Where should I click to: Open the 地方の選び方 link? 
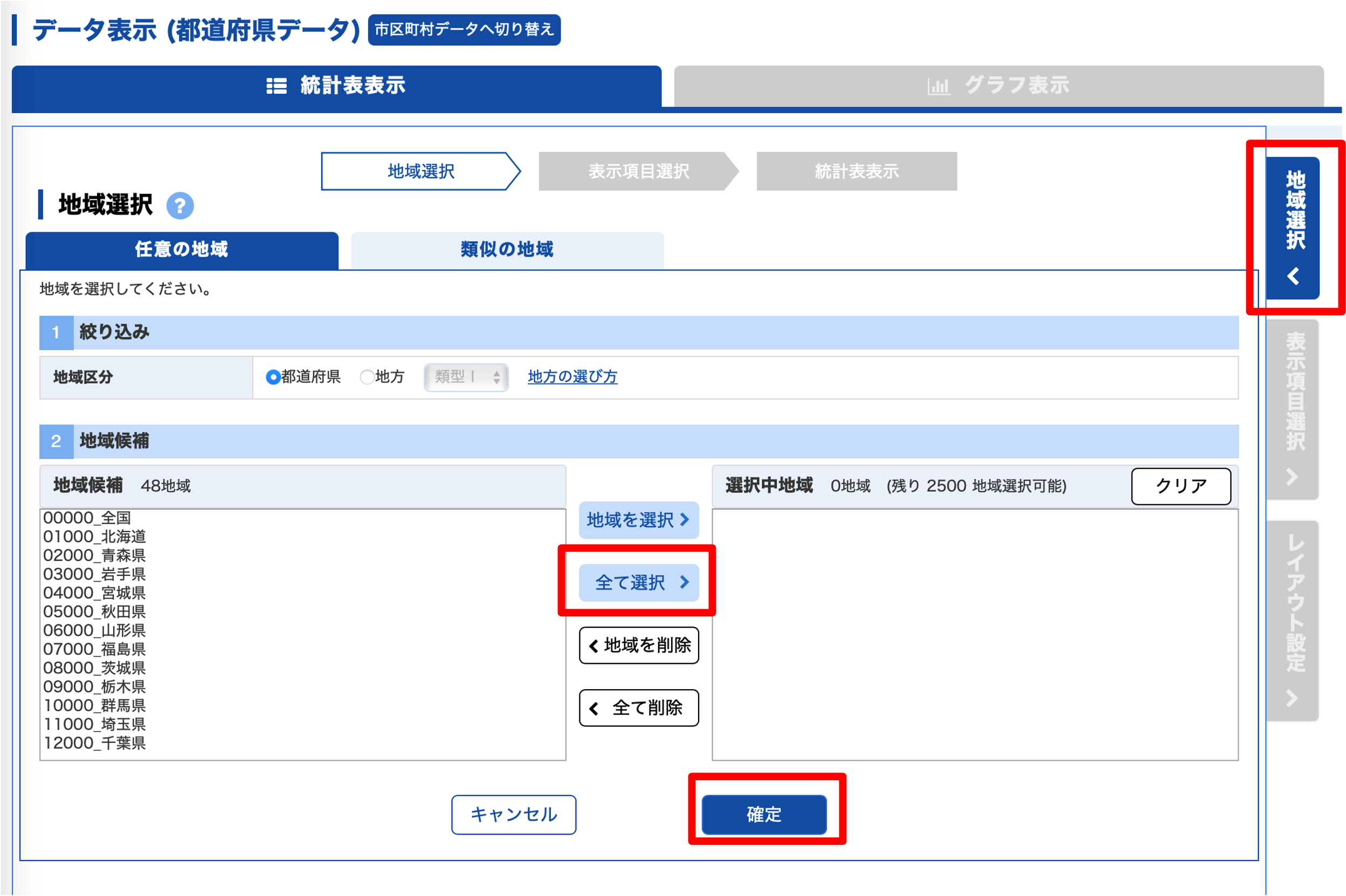572,377
